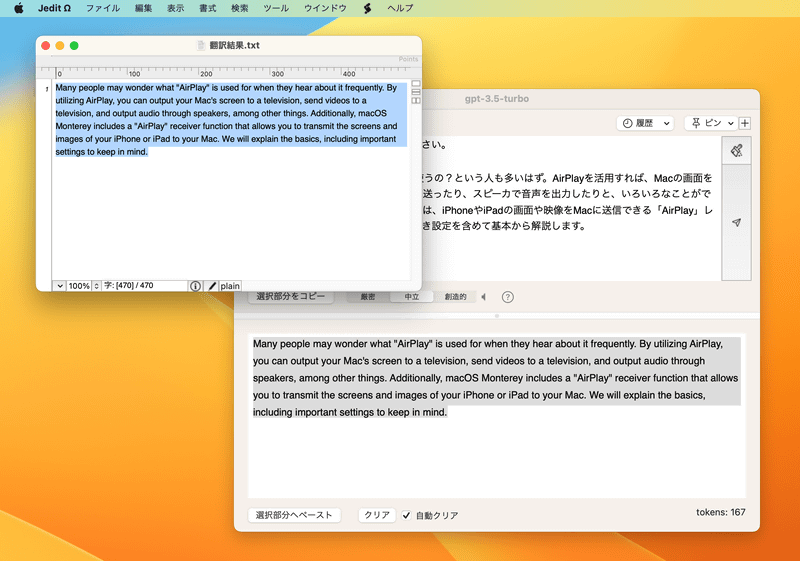Open the ヘルプ menu

point(400,8)
